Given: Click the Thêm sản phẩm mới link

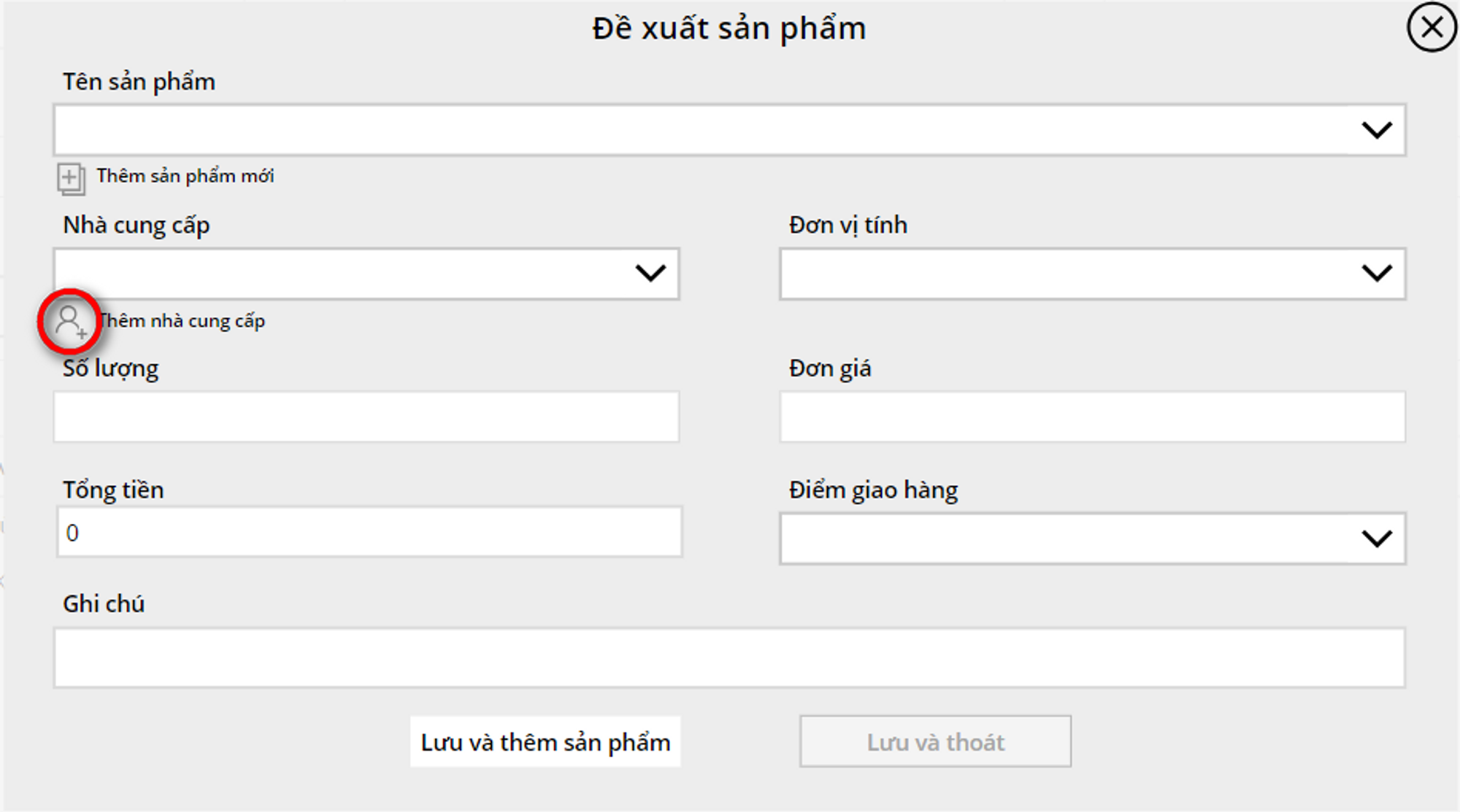Looking at the screenshot, I should pos(185,177).
